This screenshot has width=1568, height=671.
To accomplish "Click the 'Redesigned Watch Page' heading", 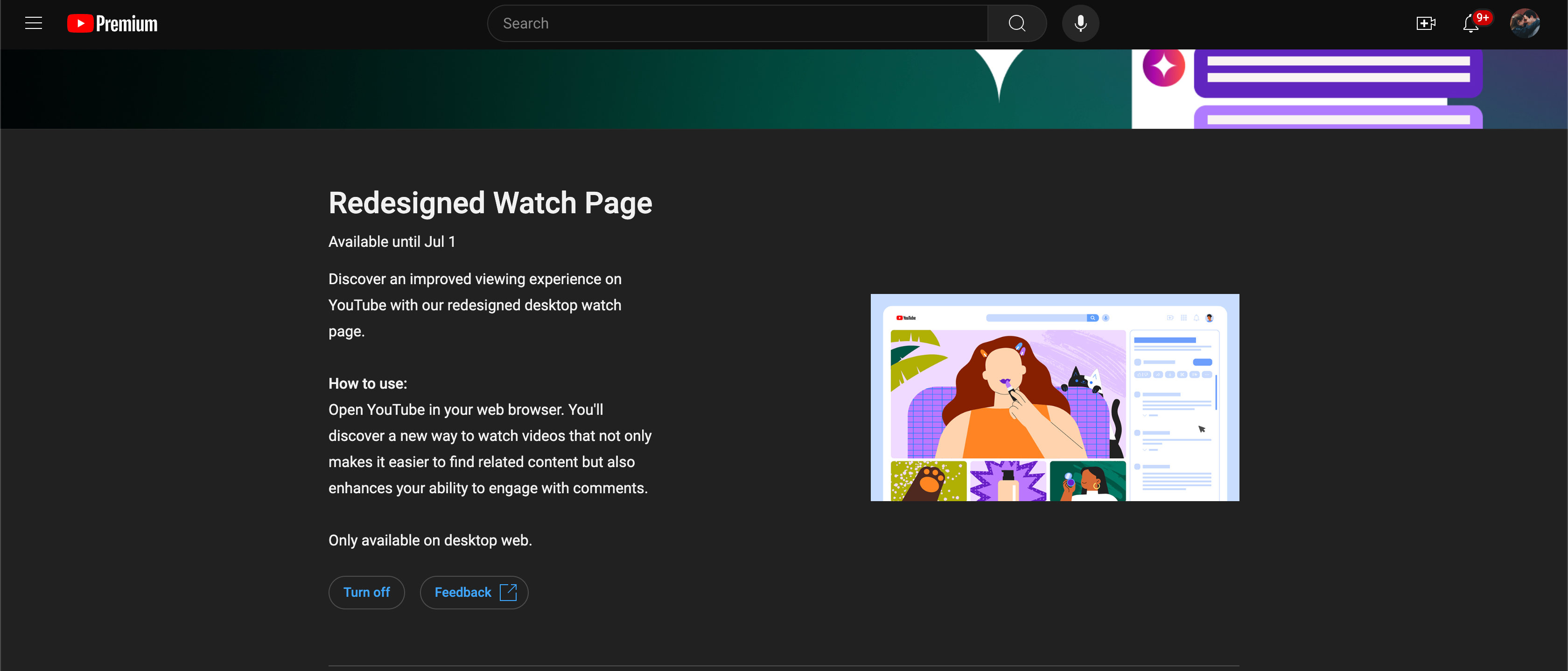I will click(x=490, y=203).
